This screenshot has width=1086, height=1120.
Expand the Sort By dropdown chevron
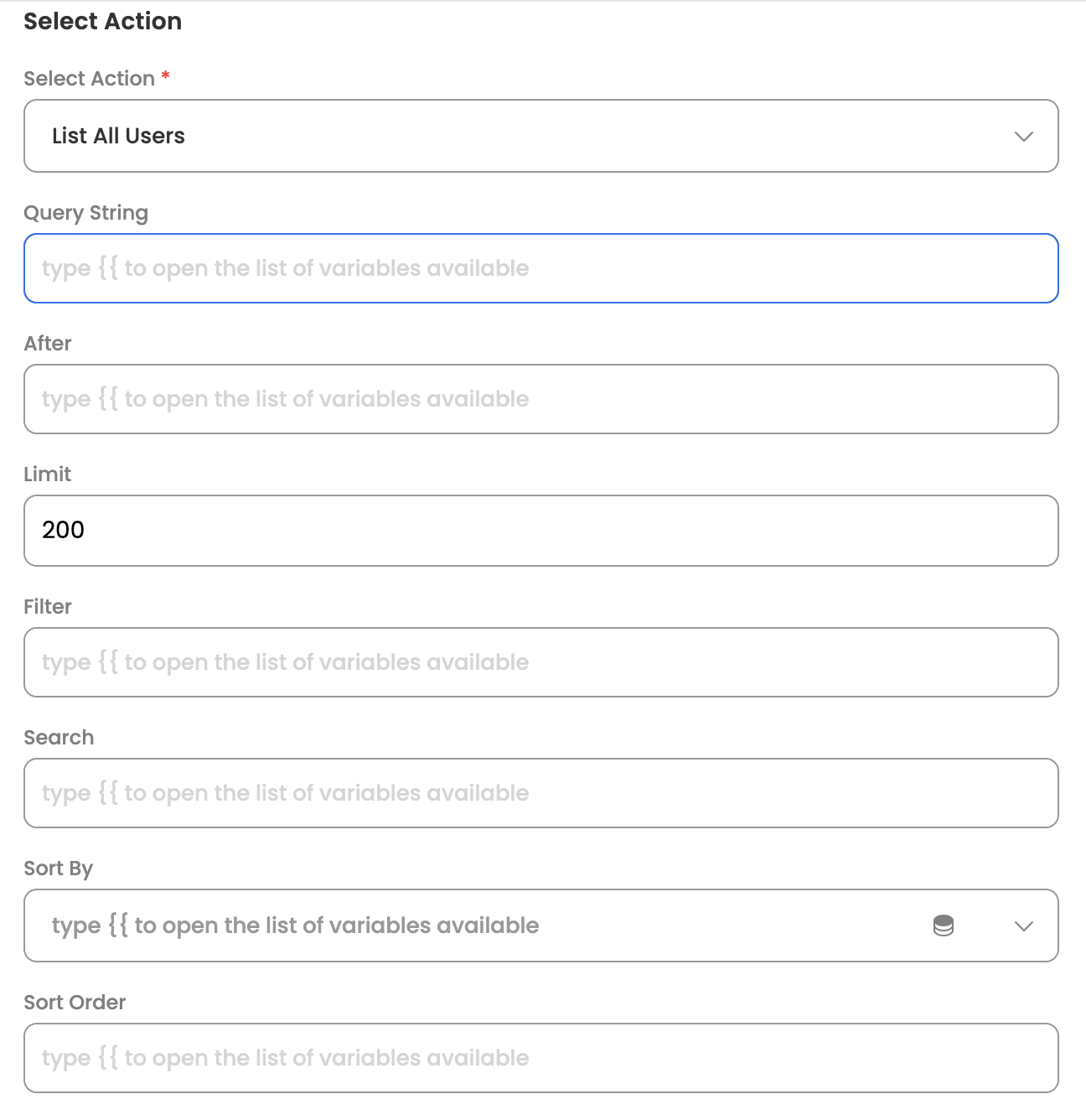tap(1023, 926)
